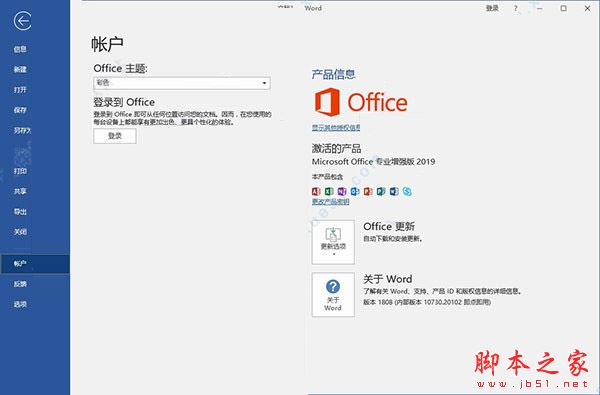Image resolution: width=600 pixels, height=395 pixels.
Task: Open the 更改产品密钥 link
Action: pos(330,201)
